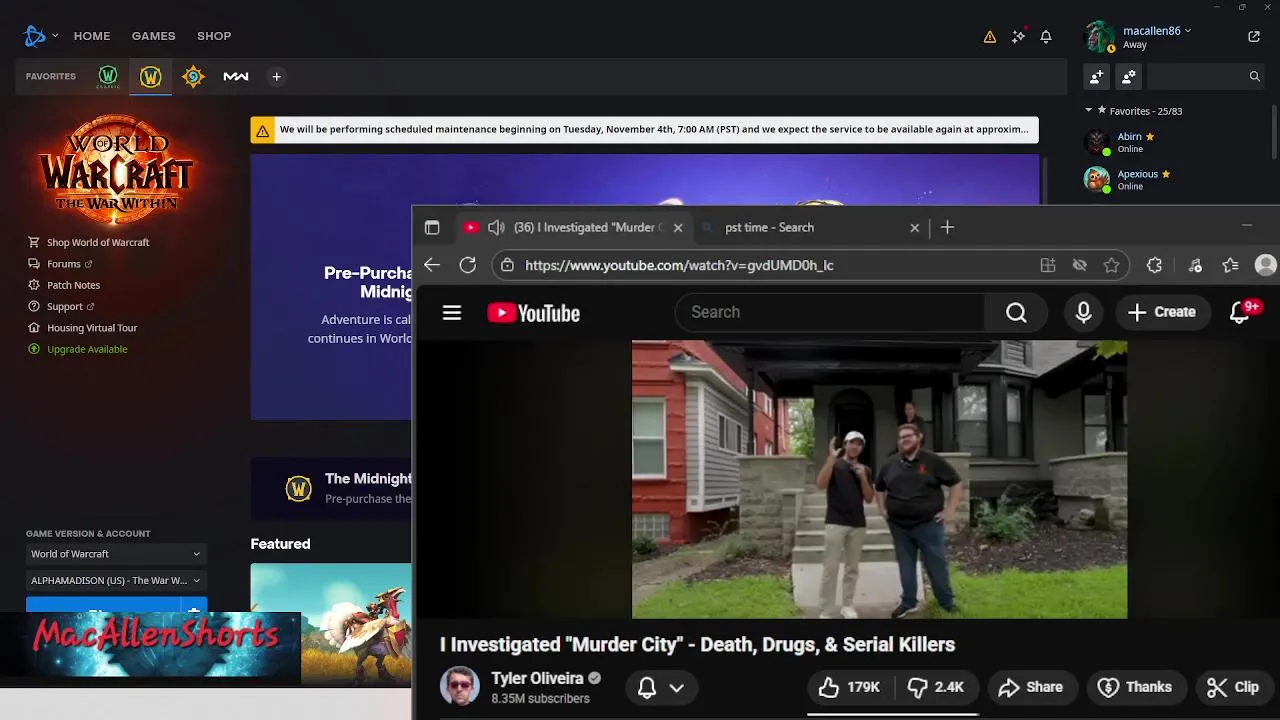Open Edge Extensions puzzle icon

coord(1155,265)
